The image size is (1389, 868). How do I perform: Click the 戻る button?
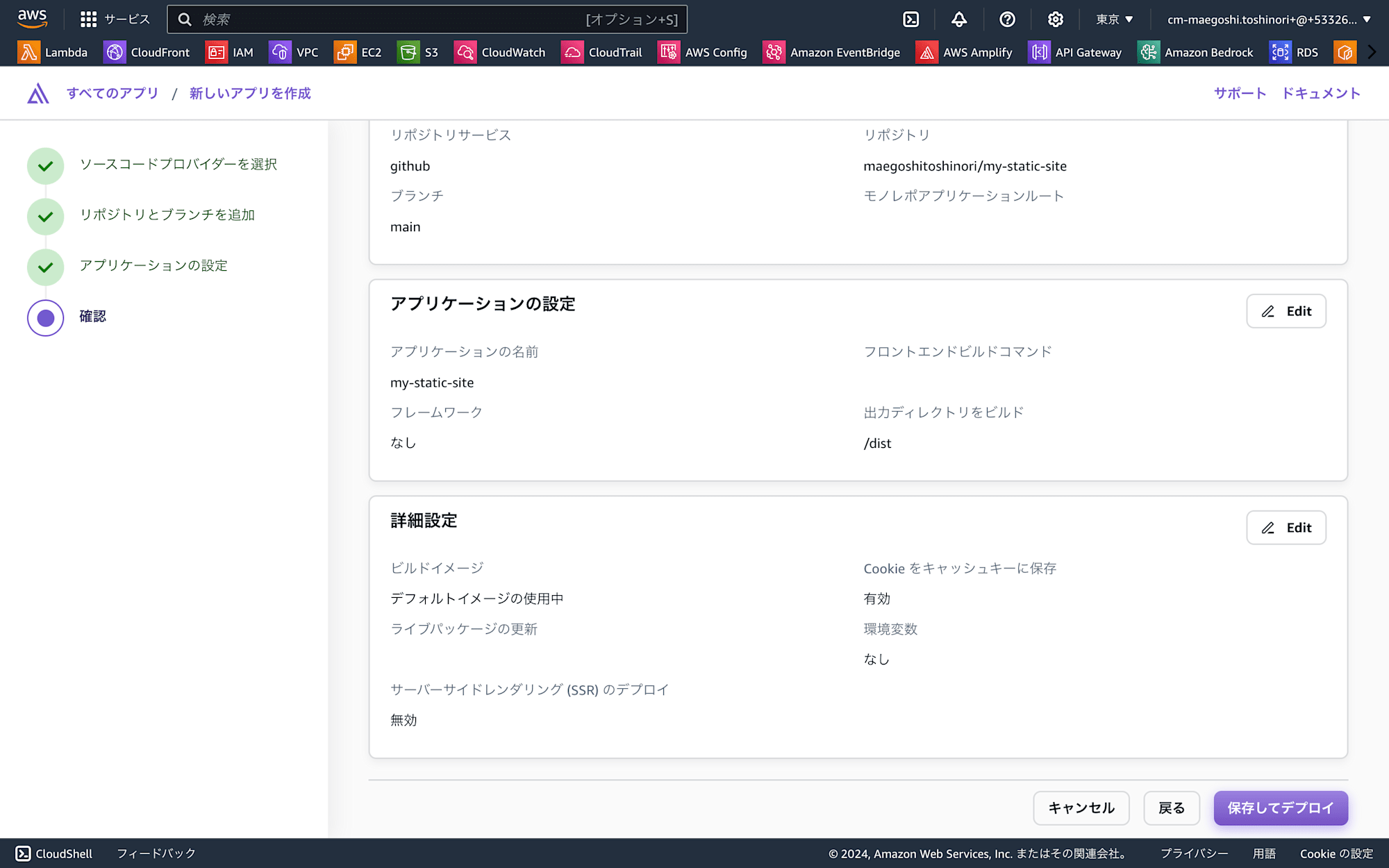(1172, 808)
